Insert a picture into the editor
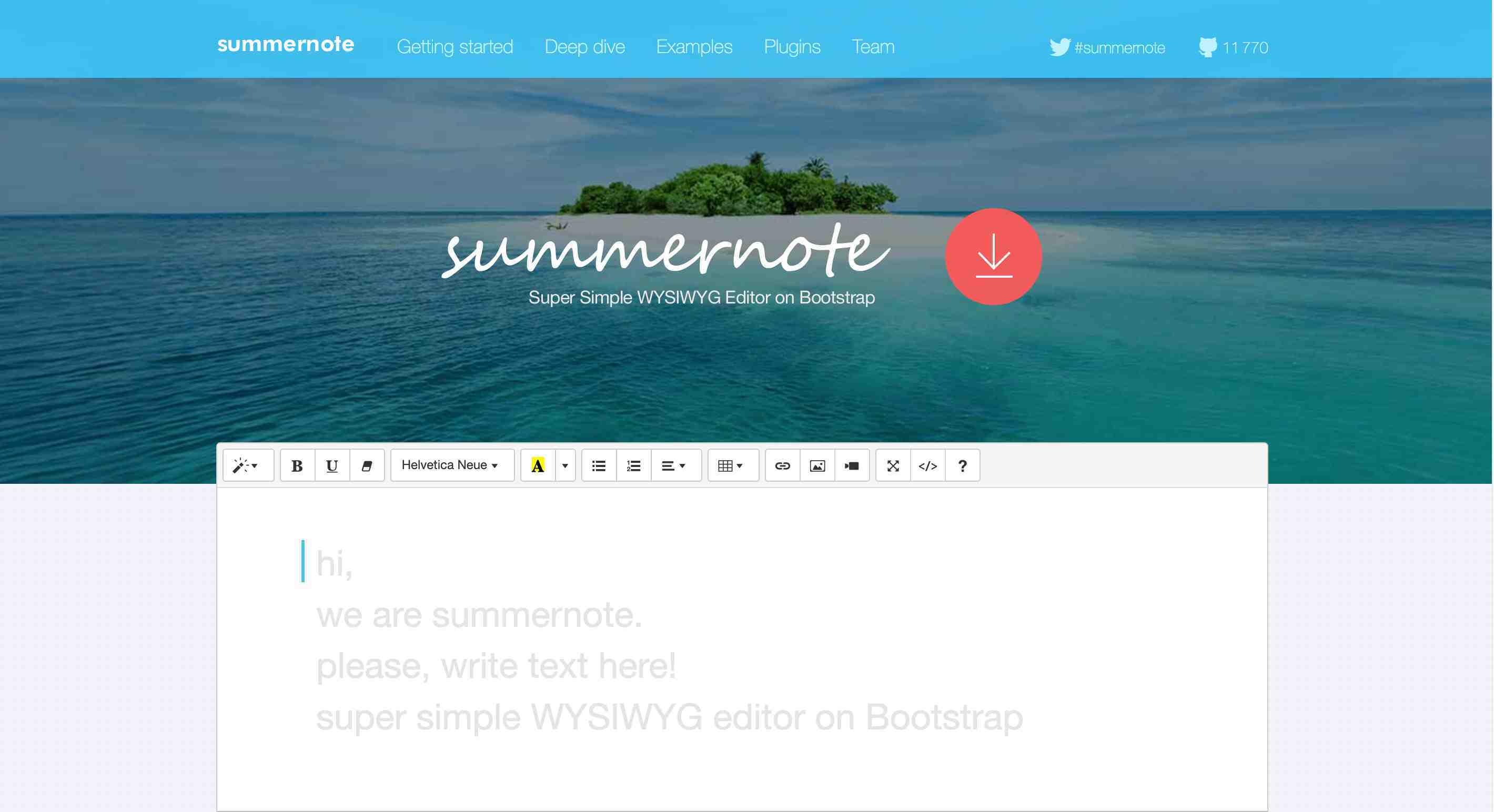The height and width of the screenshot is (812, 1494). pyautogui.click(x=816, y=464)
